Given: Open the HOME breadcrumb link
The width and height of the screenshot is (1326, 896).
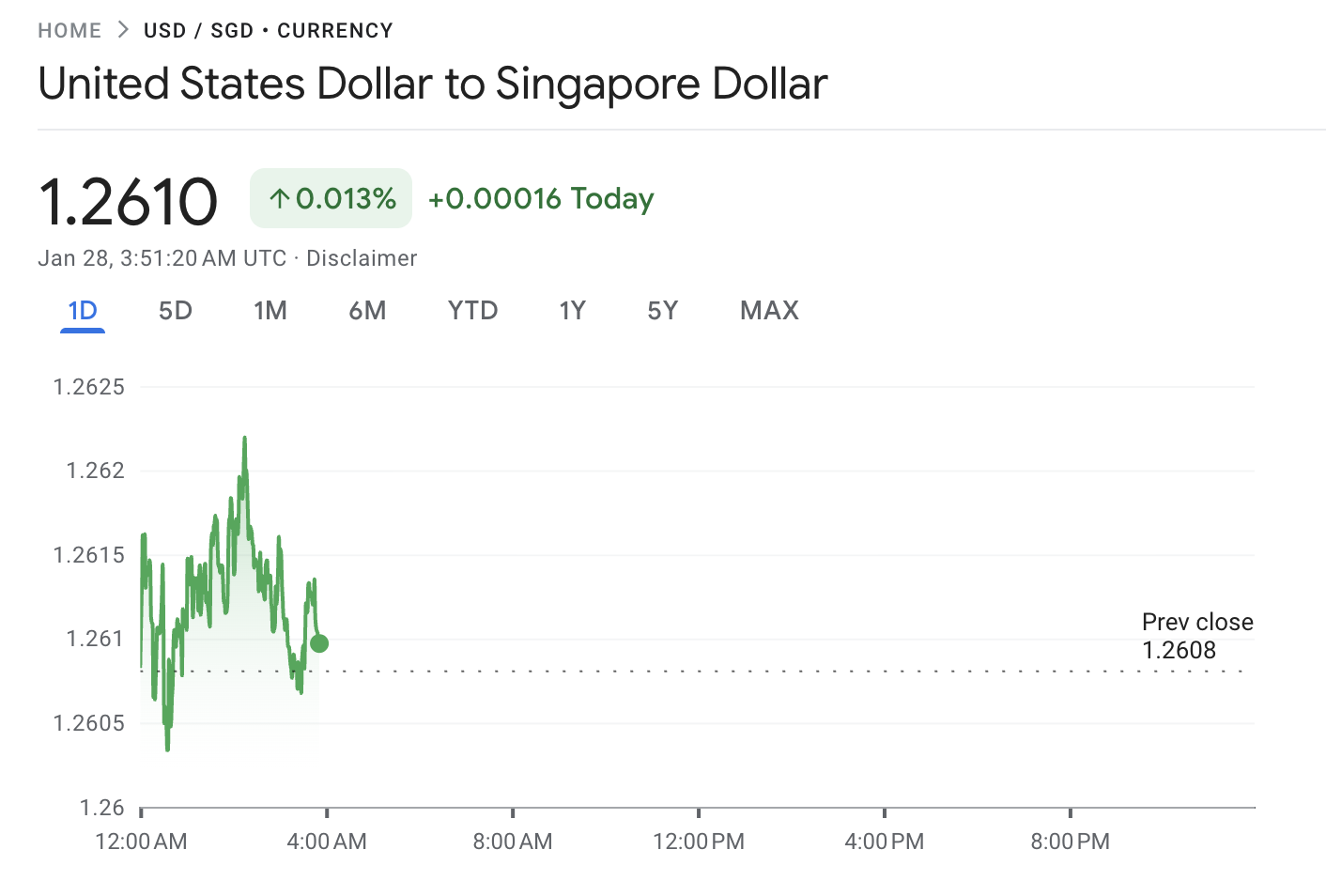Looking at the screenshot, I should [69, 29].
